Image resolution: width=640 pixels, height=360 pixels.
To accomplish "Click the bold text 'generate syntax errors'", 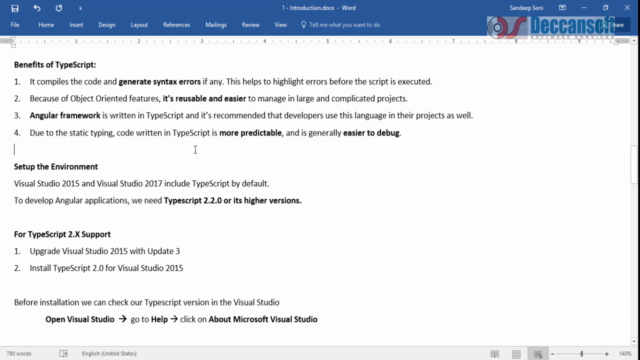I will click(160, 82).
